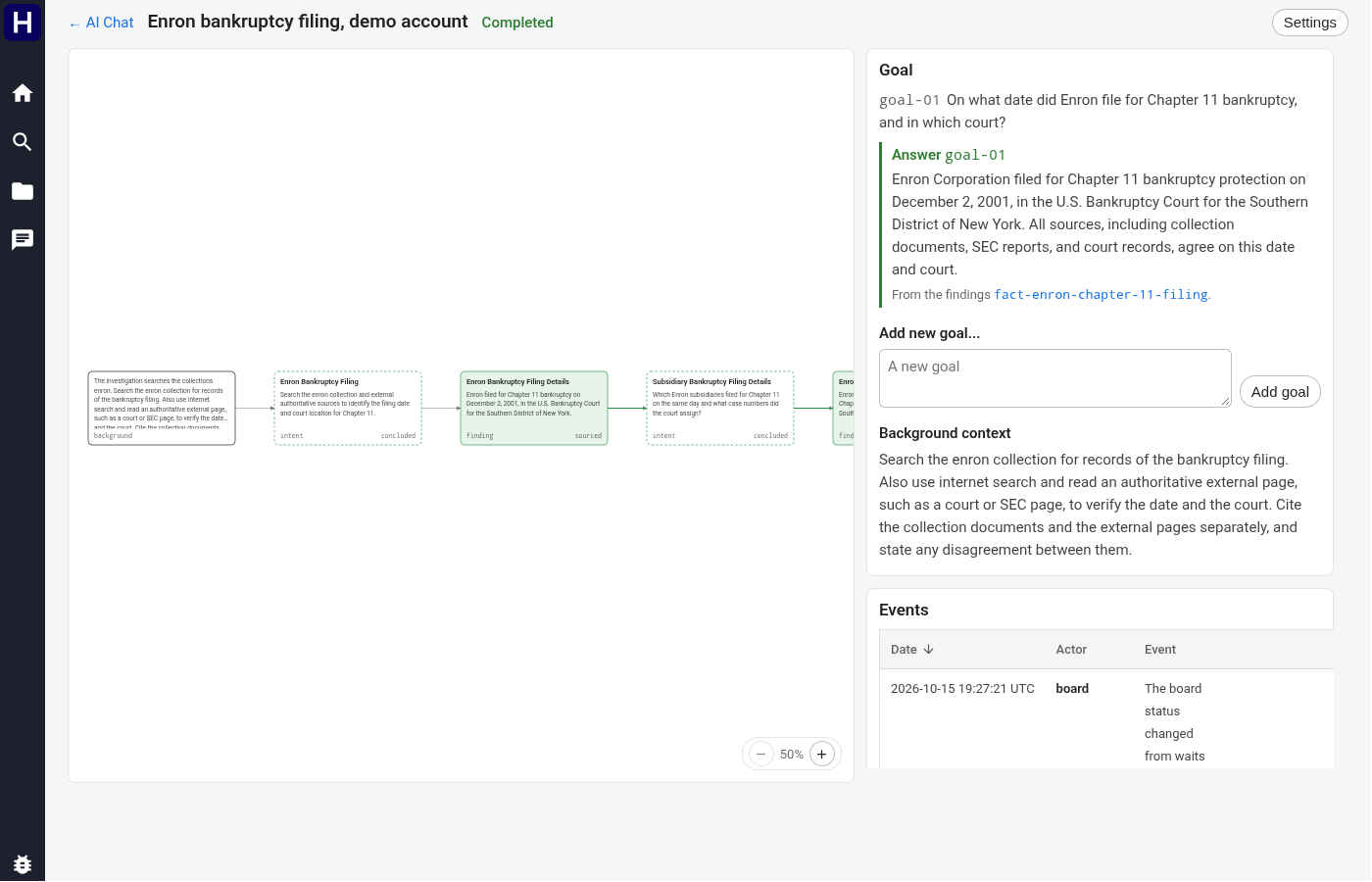Click the 2026-10-15 19:27:21 UTC date cell
Image resolution: width=1372 pixels, height=882 pixels.
[962, 689]
